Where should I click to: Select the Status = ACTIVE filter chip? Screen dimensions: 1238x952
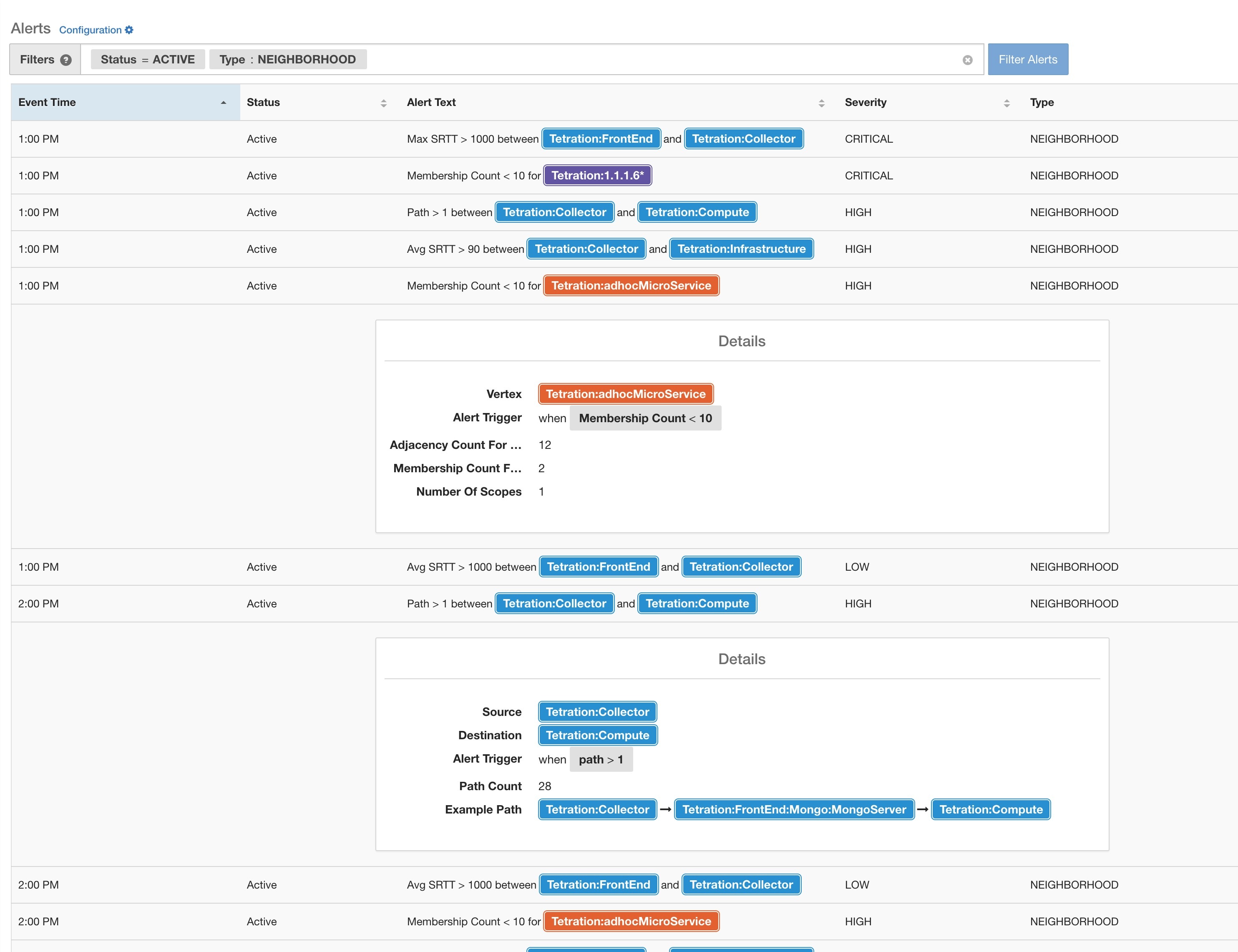pos(147,60)
